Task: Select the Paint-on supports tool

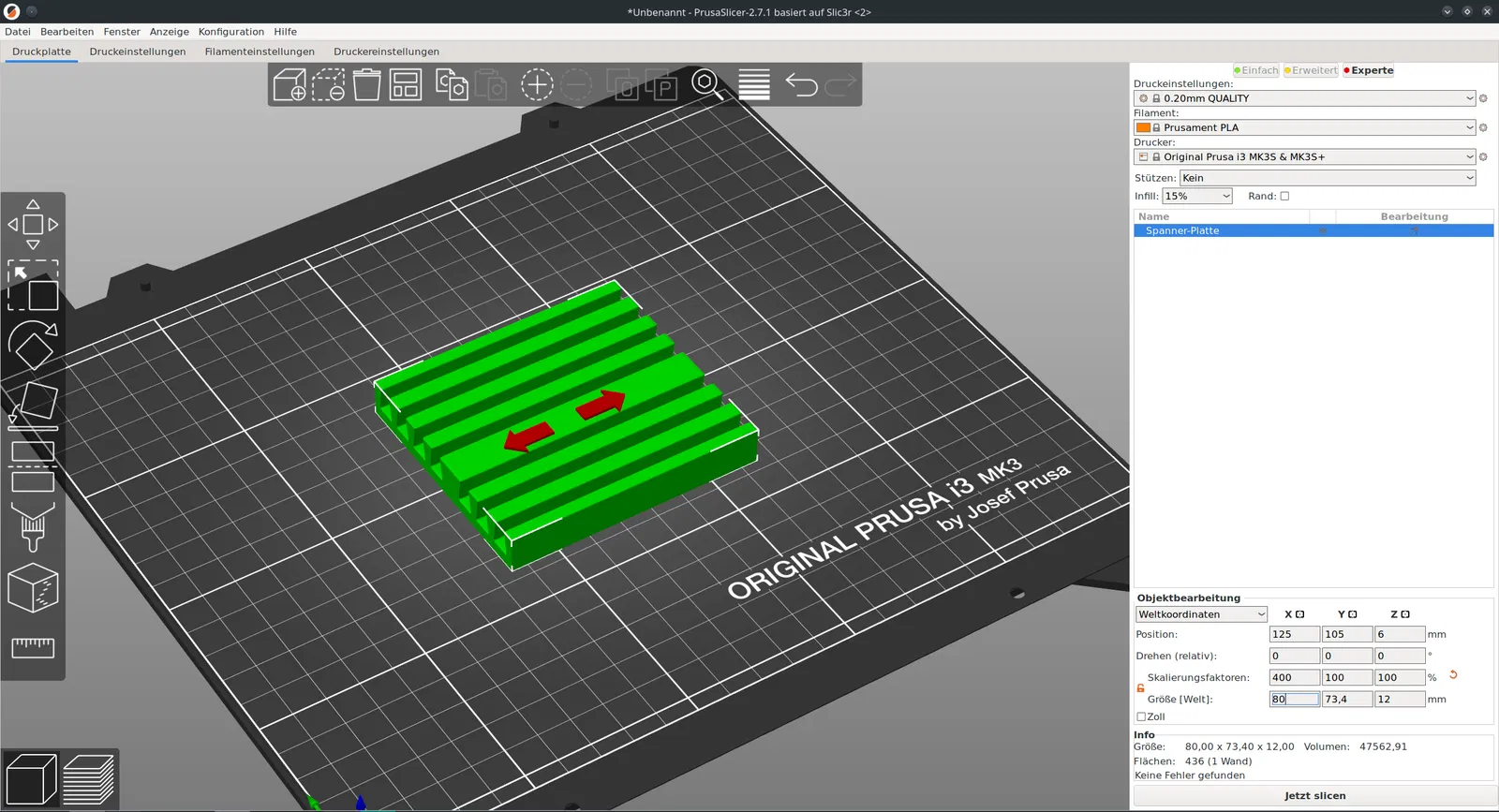Action: (x=33, y=527)
